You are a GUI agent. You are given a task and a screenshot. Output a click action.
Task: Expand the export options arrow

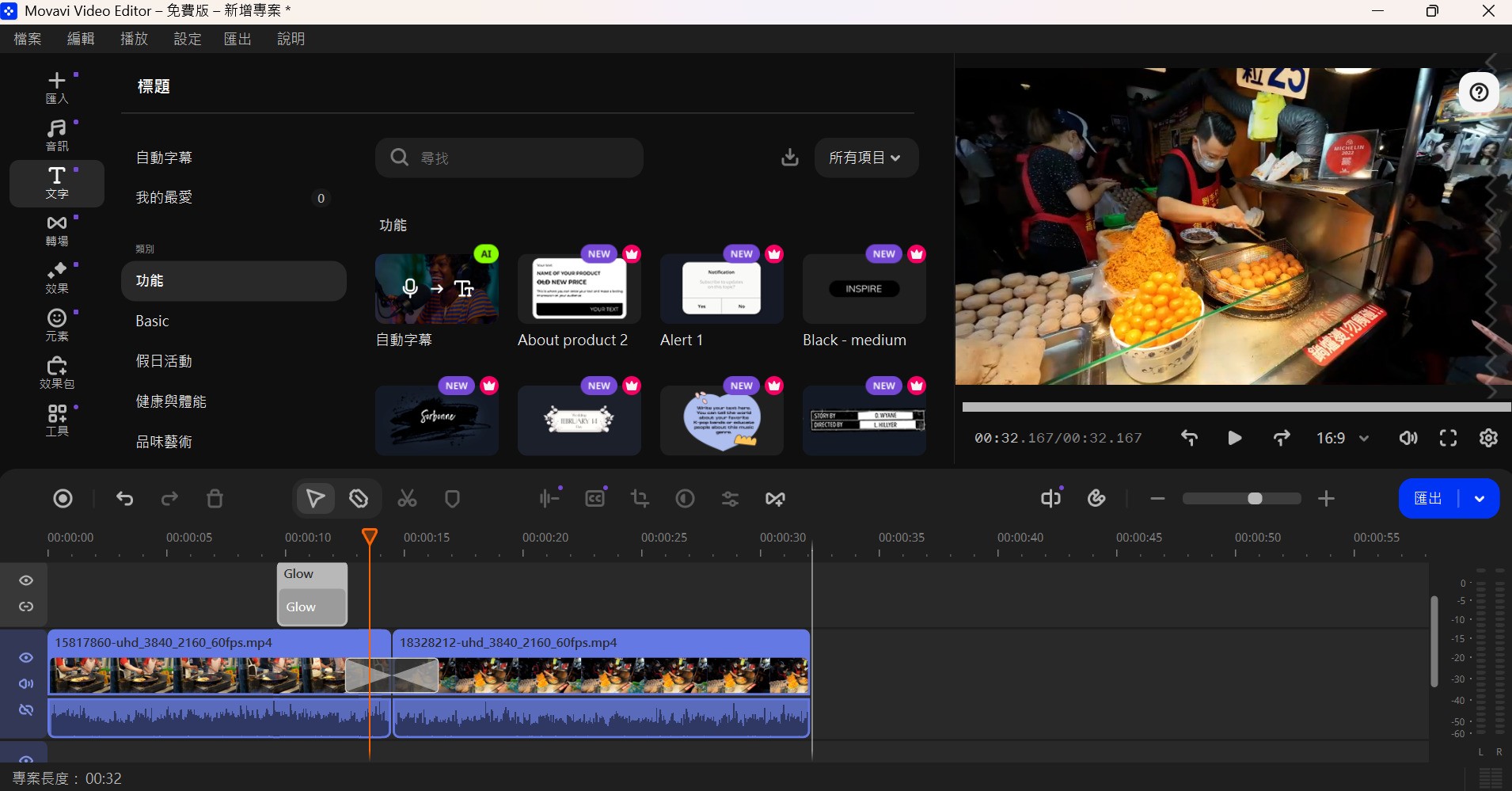pyautogui.click(x=1479, y=499)
